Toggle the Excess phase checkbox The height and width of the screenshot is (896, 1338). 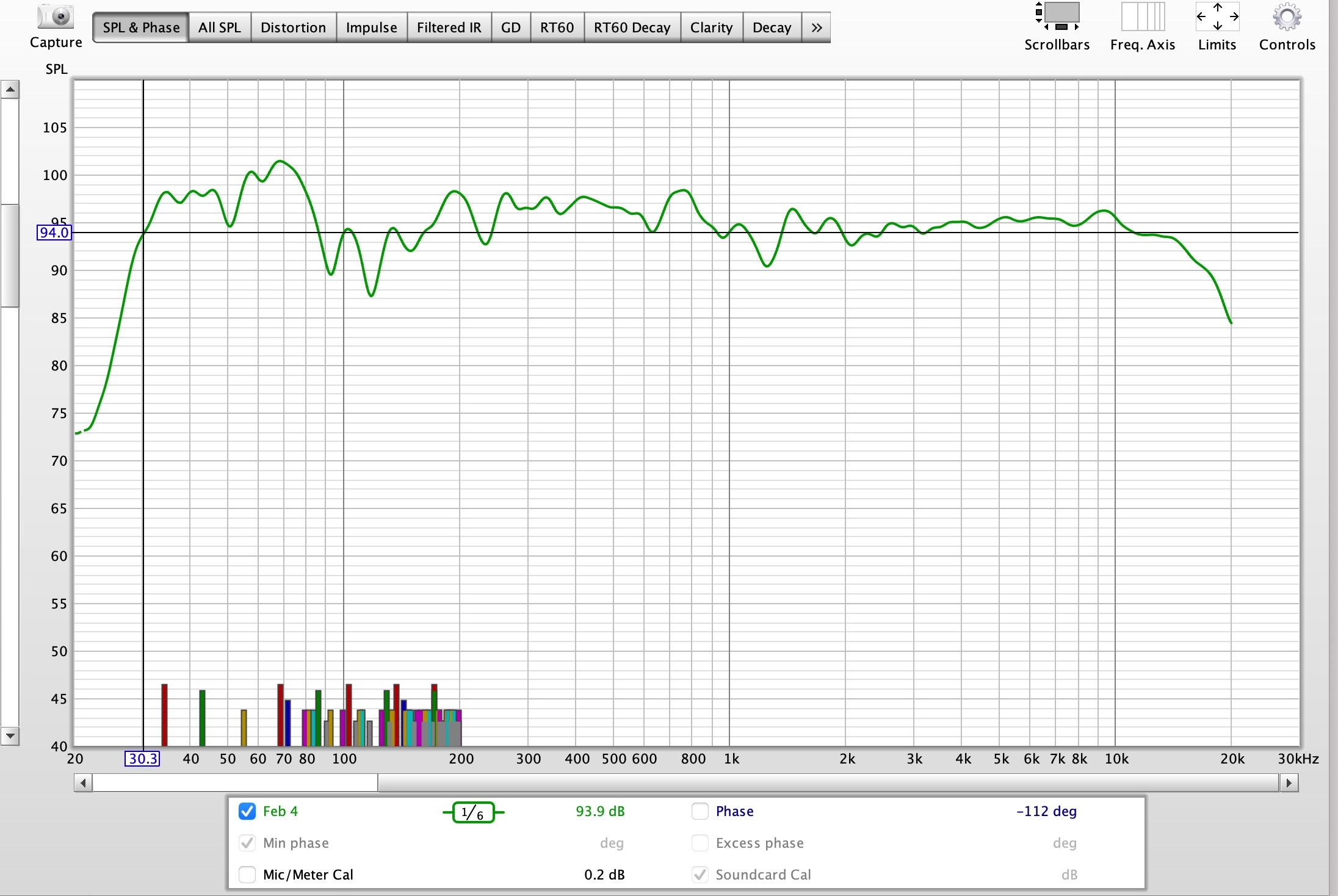tap(700, 843)
